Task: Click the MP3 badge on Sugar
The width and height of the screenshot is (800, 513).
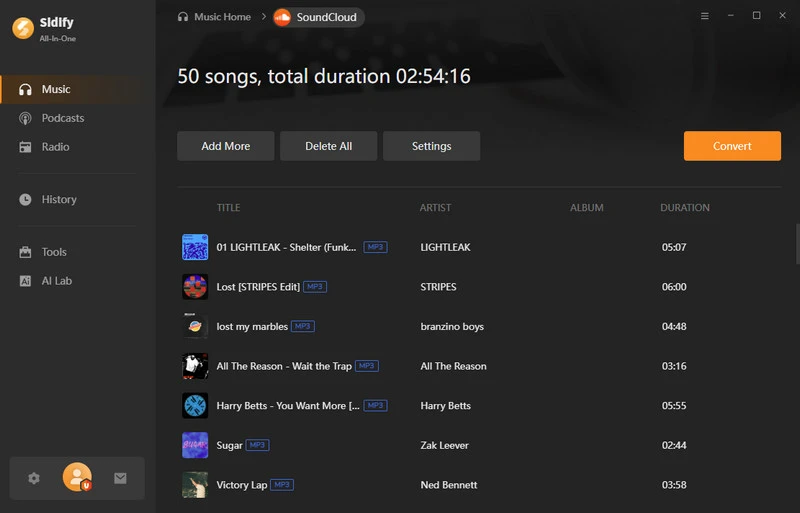Action: coord(258,445)
